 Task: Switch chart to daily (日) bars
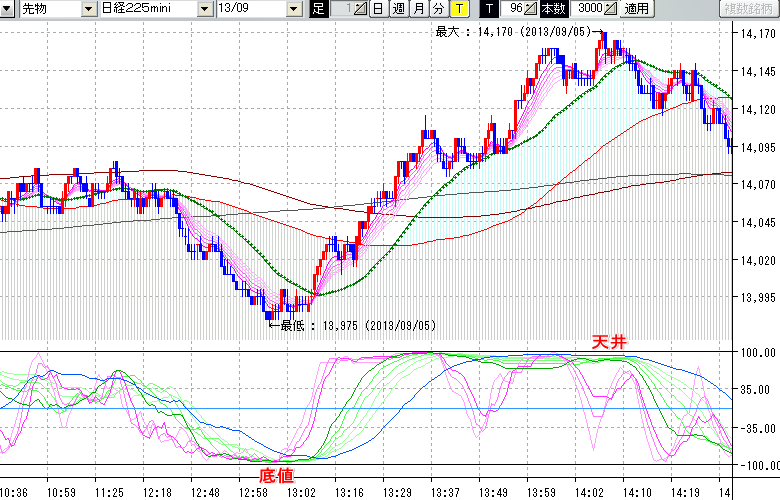(377, 9)
